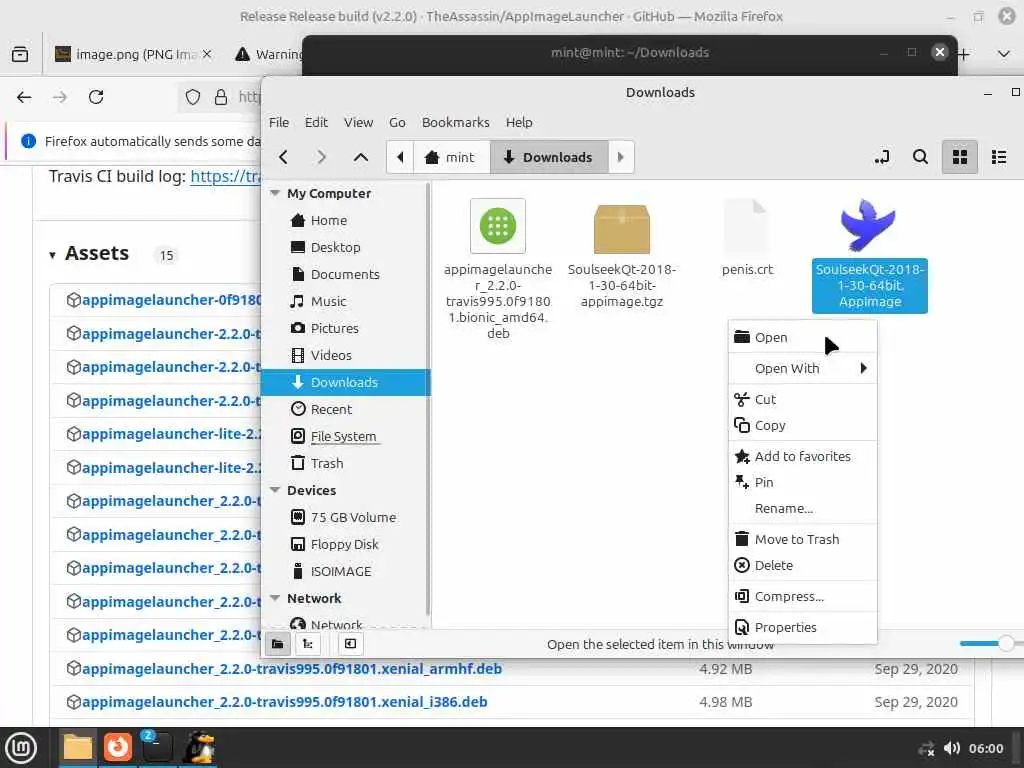The image size is (1024, 768).
Task: Choose Move to Trash
Action: click(x=803, y=539)
